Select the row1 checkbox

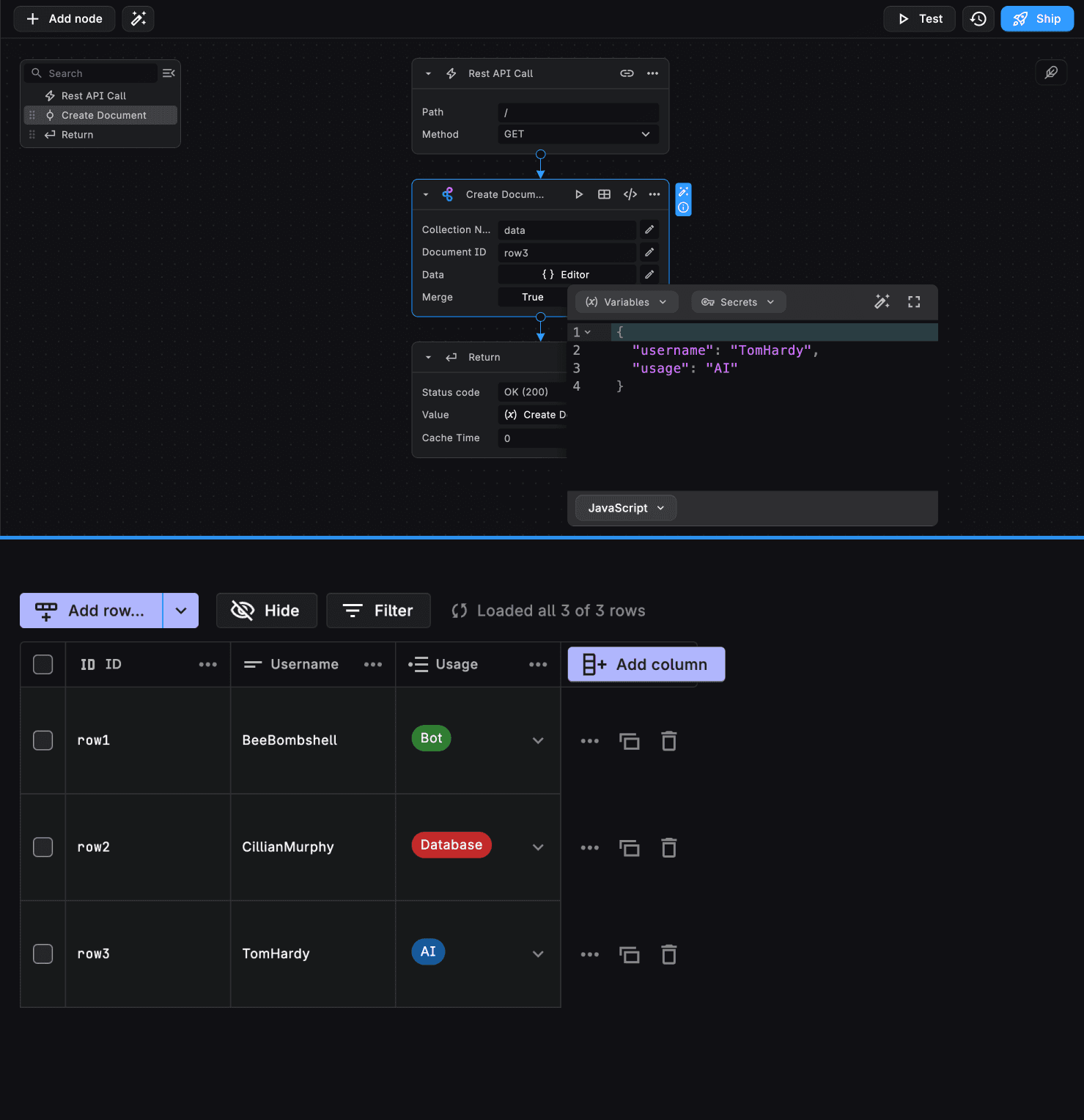(43, 740)
